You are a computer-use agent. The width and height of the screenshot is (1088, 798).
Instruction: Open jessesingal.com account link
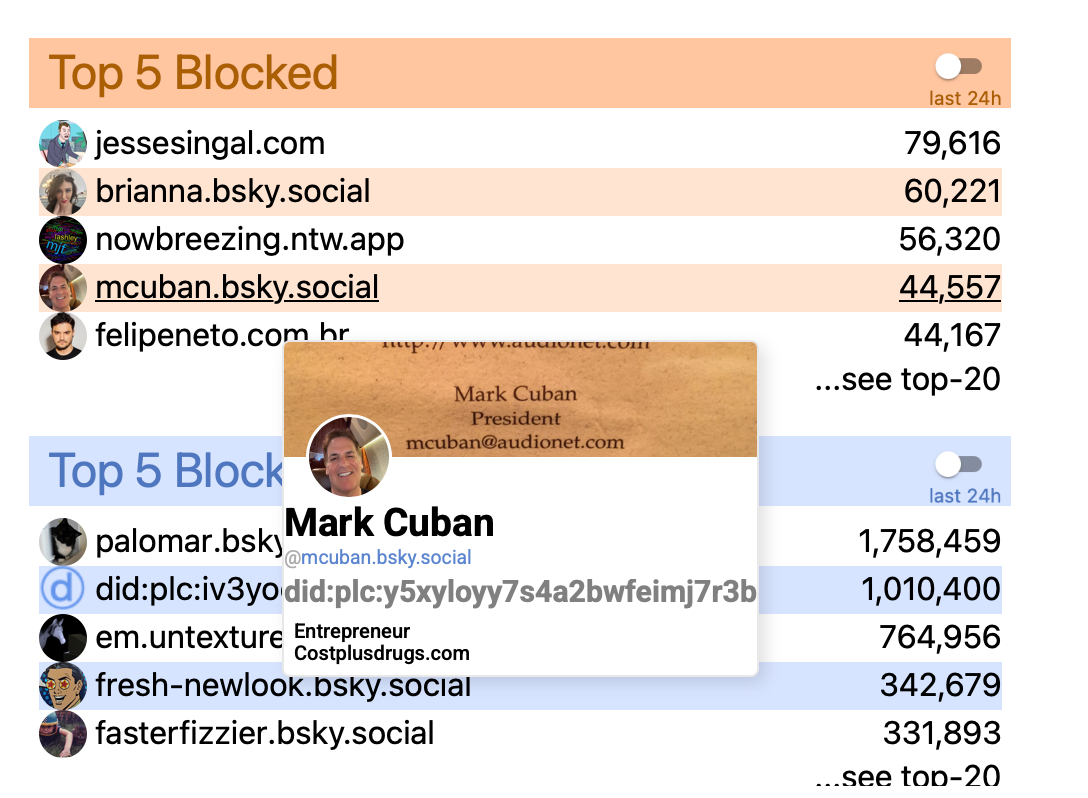pyautogui.click(x=210, y=144)
